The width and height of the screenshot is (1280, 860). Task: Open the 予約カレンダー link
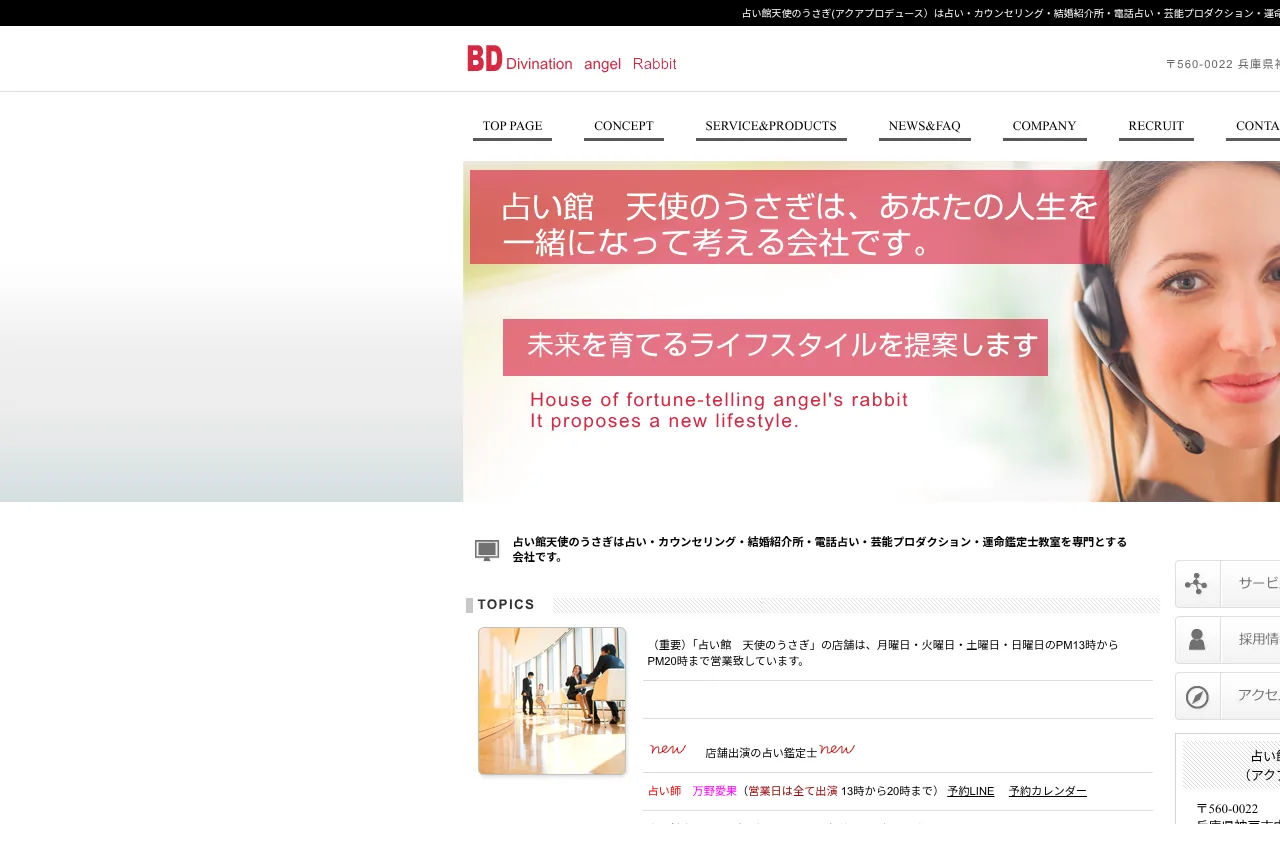pos(1048,791)
